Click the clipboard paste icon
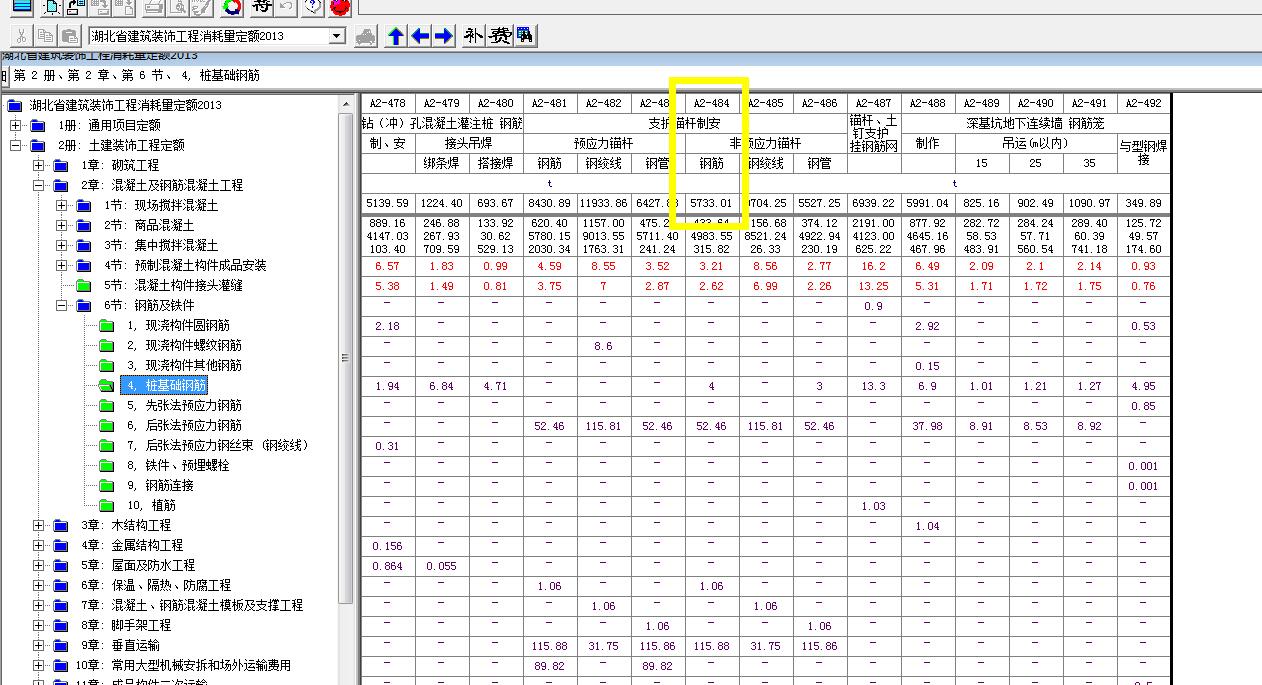Image resolution: width=1262 pixels, height=685 pixels. [68, 36]
